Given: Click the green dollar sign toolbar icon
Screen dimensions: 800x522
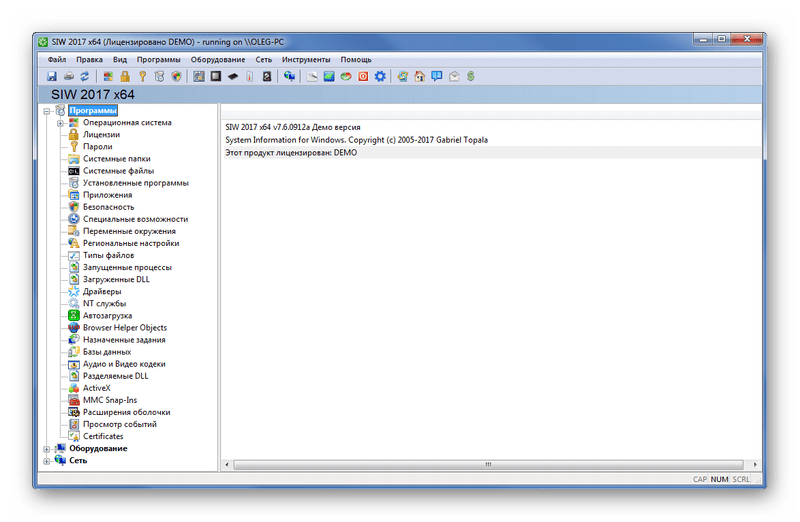Looking at the screenshot, I should (470, 77).
